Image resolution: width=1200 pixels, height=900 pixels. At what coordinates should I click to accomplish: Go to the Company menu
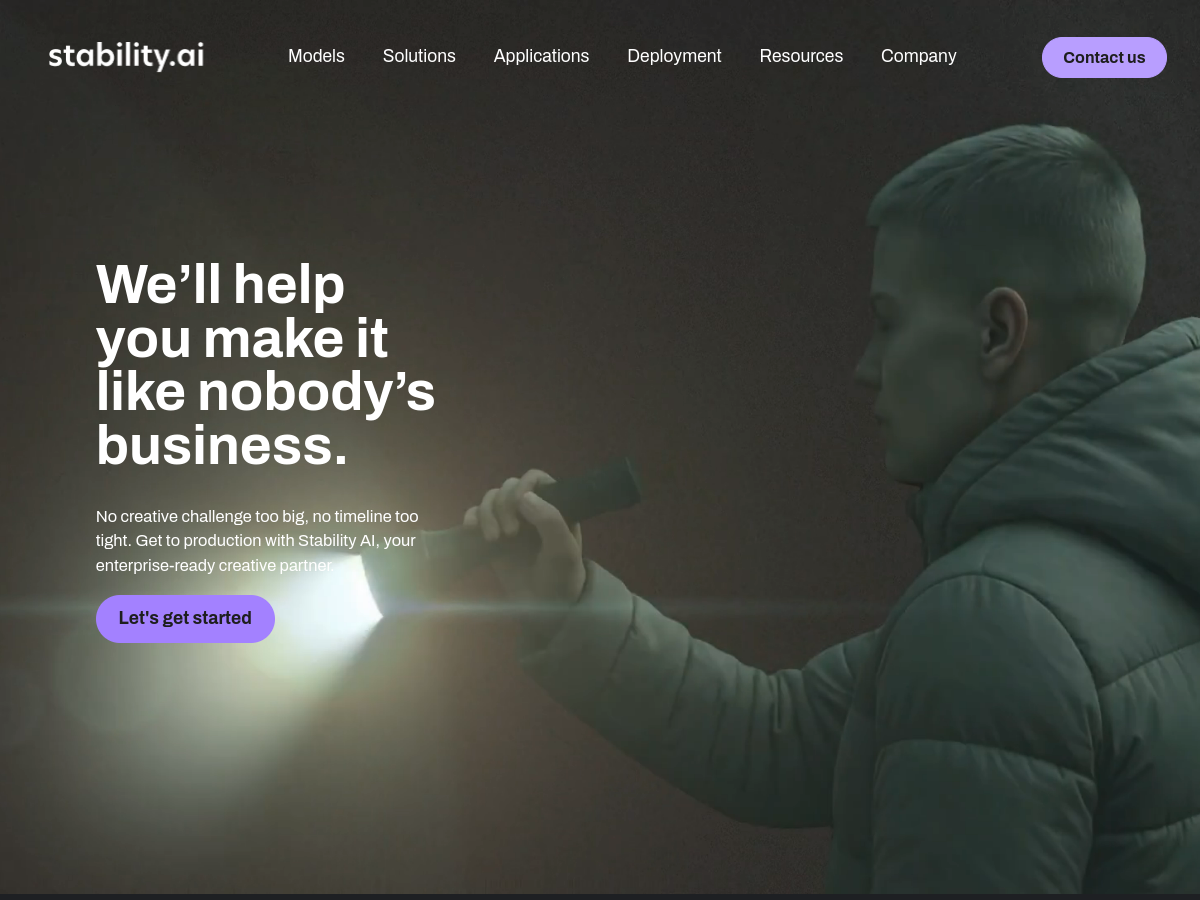pos(919,56)
